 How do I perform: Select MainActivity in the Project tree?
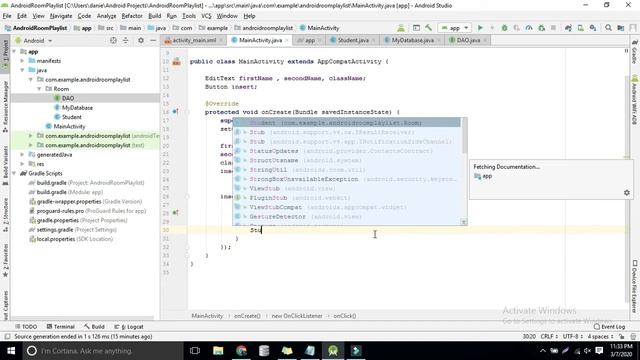click(x=69, y=126)
